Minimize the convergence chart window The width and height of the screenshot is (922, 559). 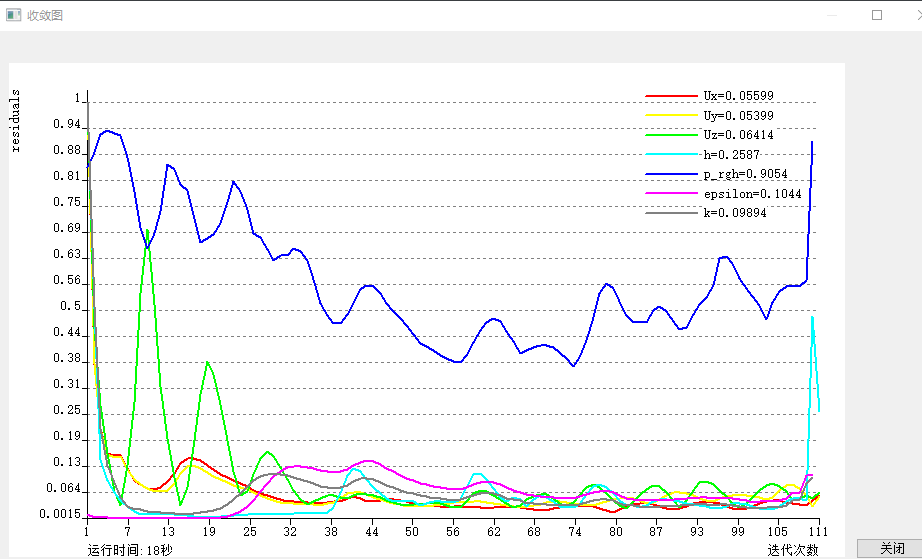(x=831, y=15)
